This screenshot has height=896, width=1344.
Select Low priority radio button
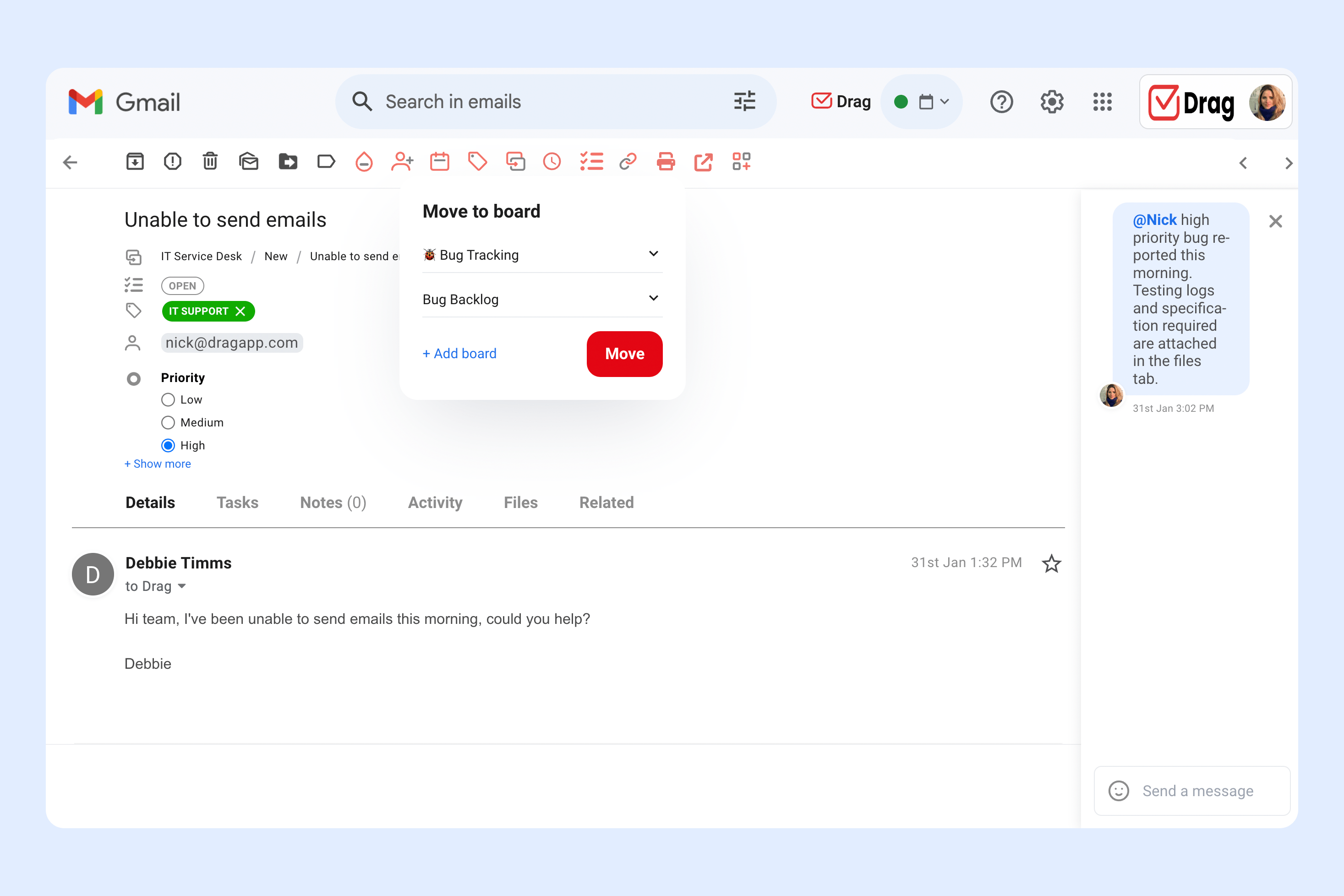click(168, 399)
